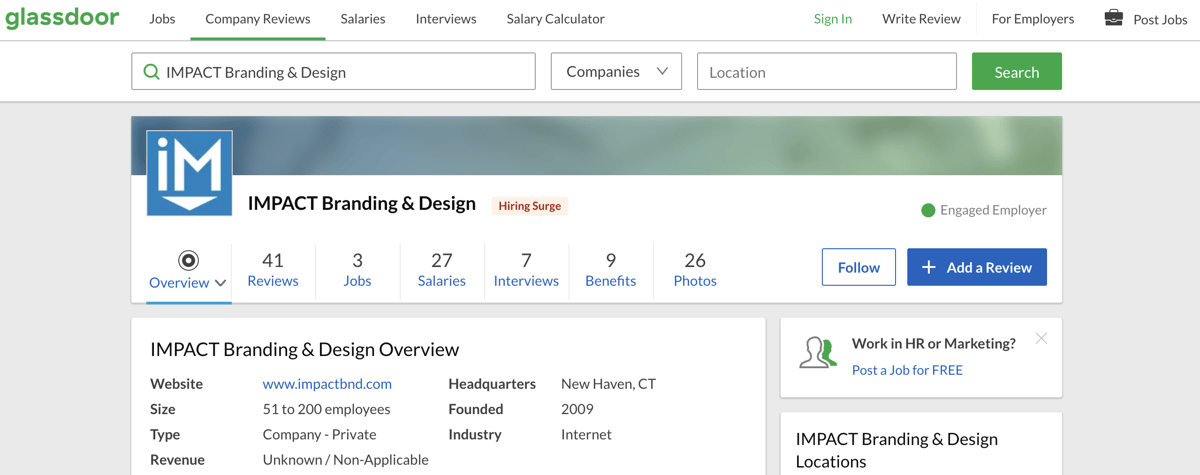Click the Company - Private type value
Screen dimensions: 1200x475
(x=320, y=435)
